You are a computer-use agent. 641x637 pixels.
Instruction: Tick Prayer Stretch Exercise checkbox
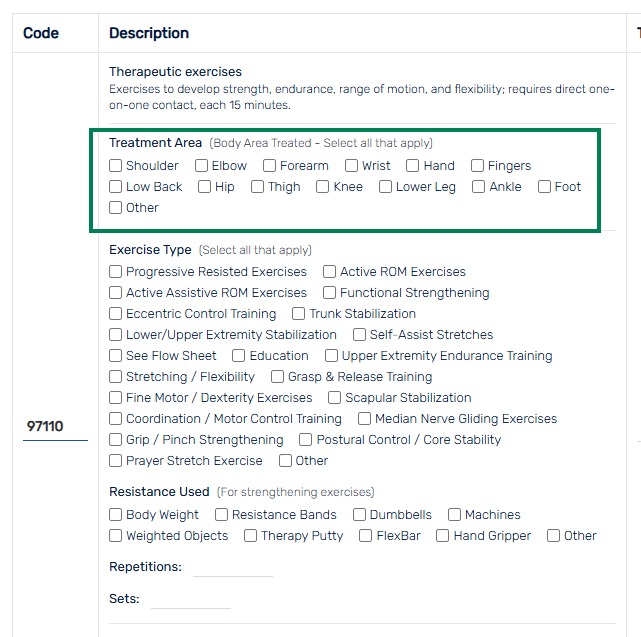[x=115, y=461]
